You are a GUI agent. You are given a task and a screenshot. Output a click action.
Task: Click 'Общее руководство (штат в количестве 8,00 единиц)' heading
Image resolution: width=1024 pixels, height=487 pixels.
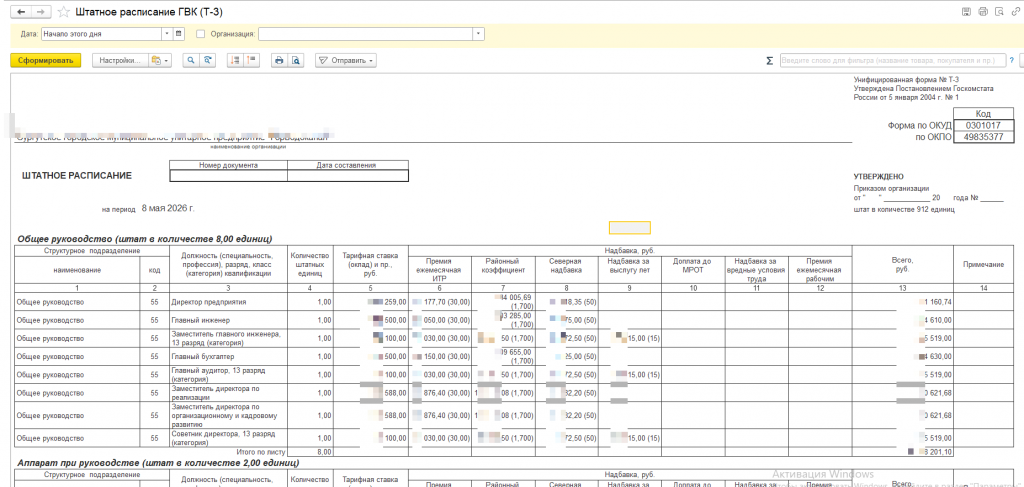pos(145,239)
